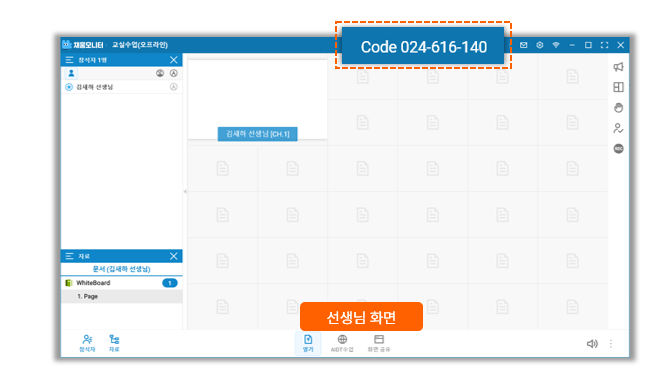Viewport: 669px width, 386px height.
Task: Open settings gear in title bar
Action: tap(540, 45)
